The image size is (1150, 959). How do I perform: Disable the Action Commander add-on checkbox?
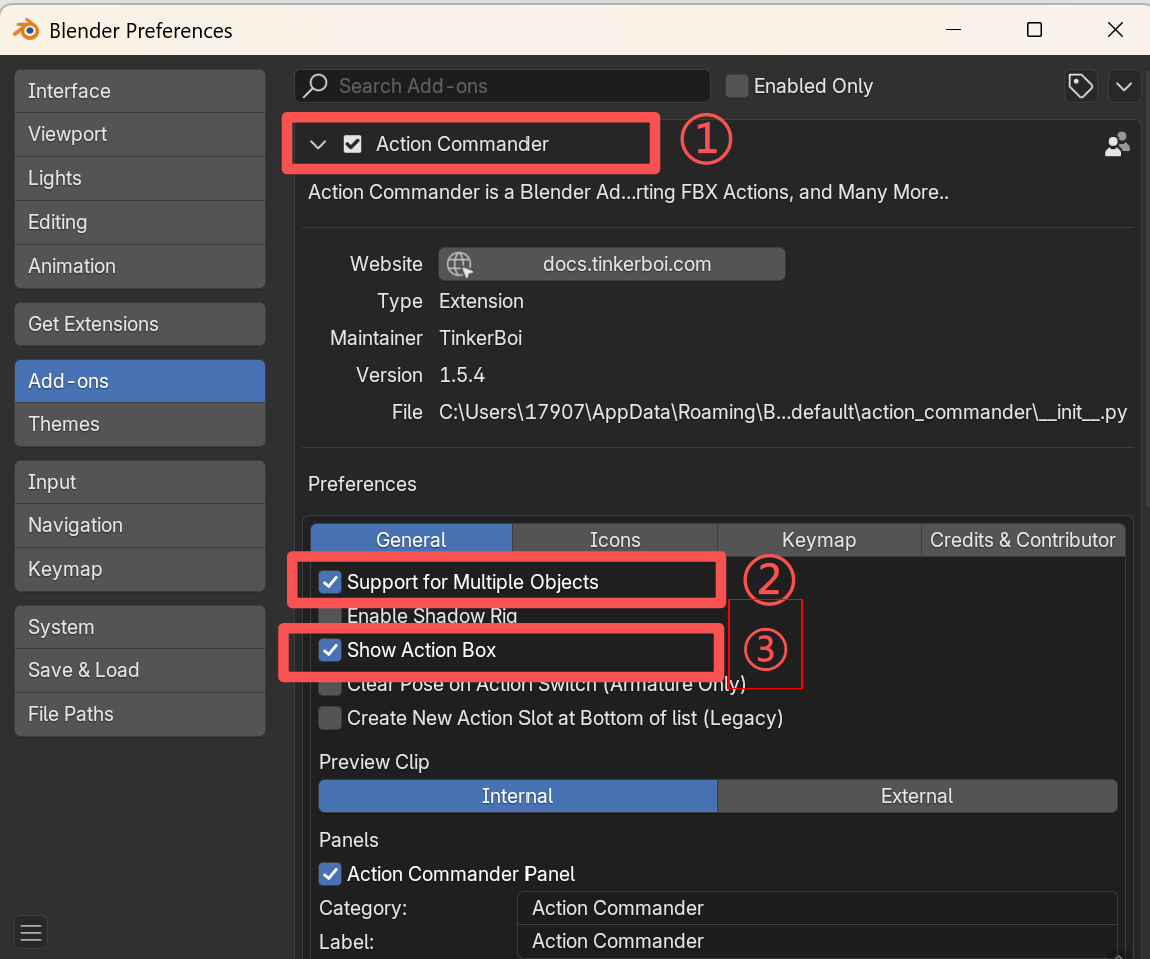coord(353,144)
